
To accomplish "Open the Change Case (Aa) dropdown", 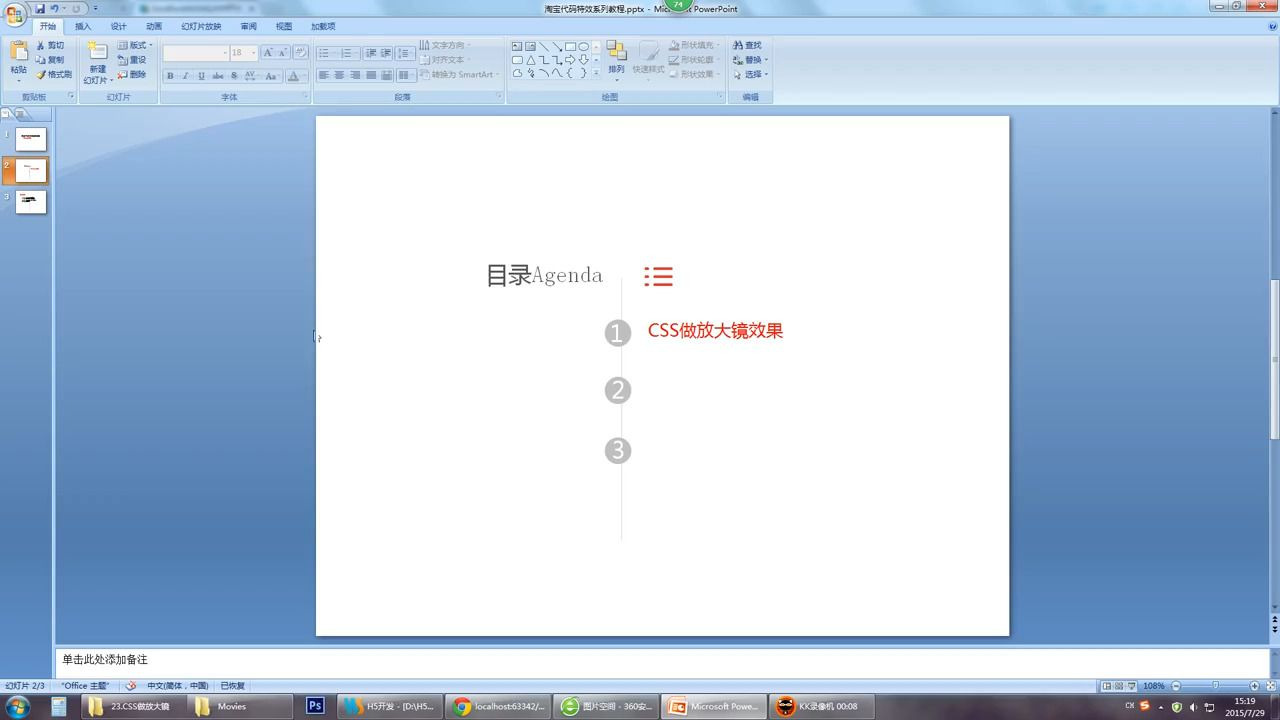I will 271,76.
